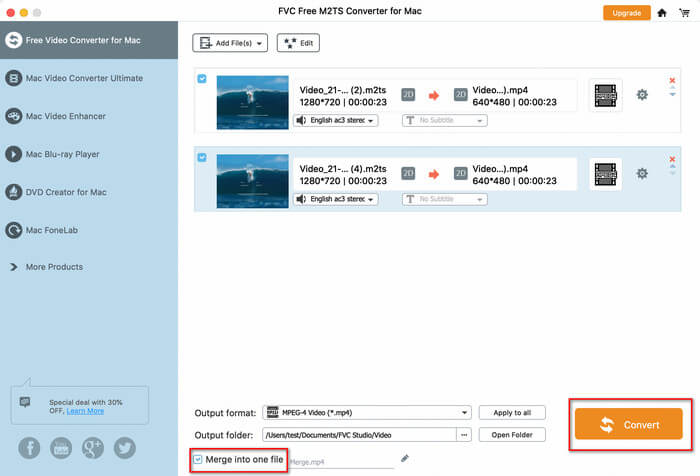Click the Edit button

[x=298, y=43]
